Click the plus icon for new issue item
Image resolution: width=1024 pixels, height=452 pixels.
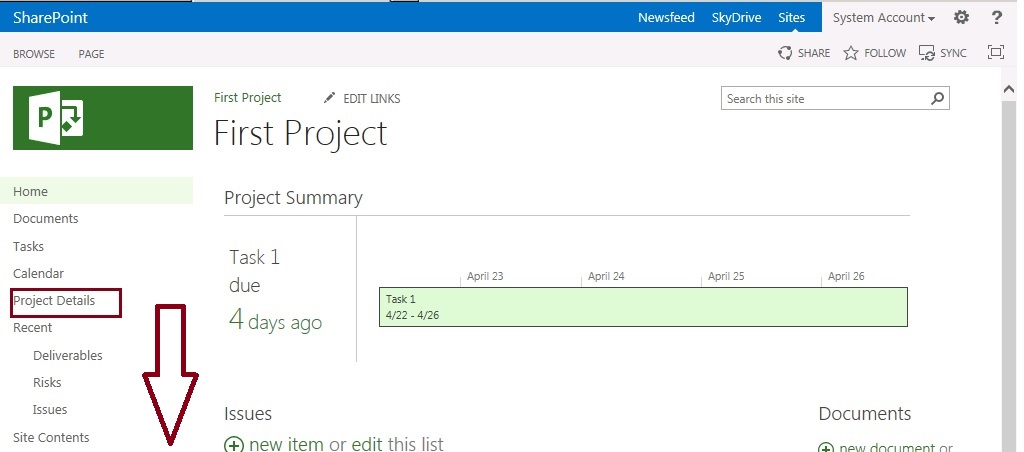pyautogui.click(x=234, y=444)
